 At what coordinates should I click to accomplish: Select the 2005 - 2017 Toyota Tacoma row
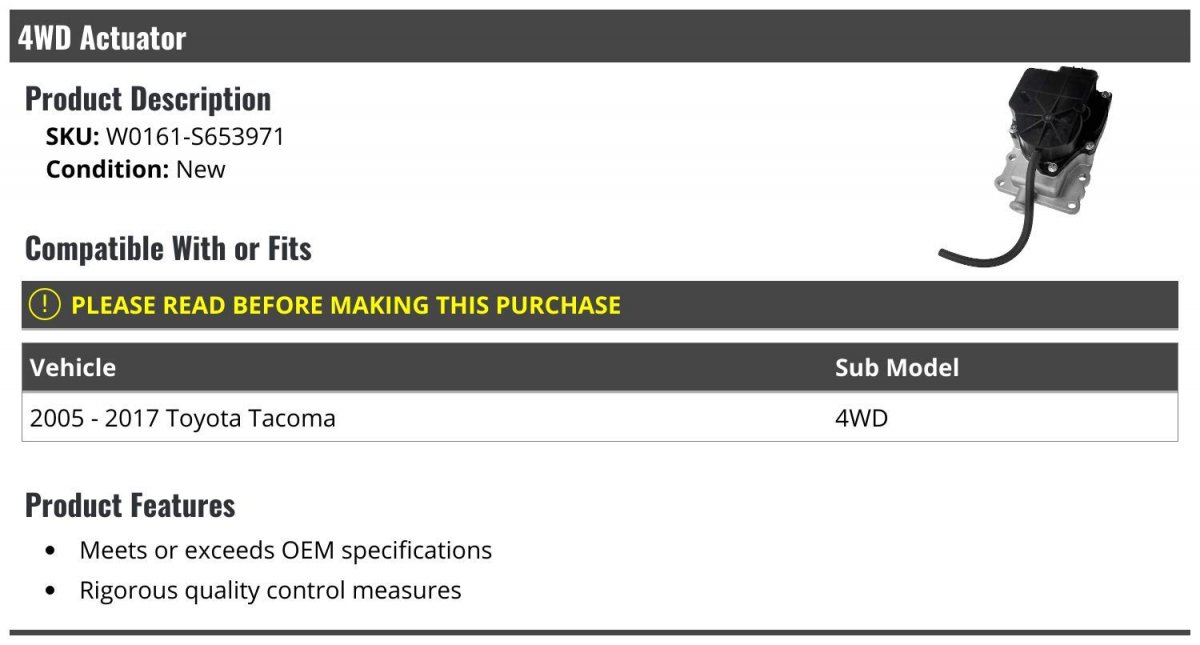[x=600, y=417]
